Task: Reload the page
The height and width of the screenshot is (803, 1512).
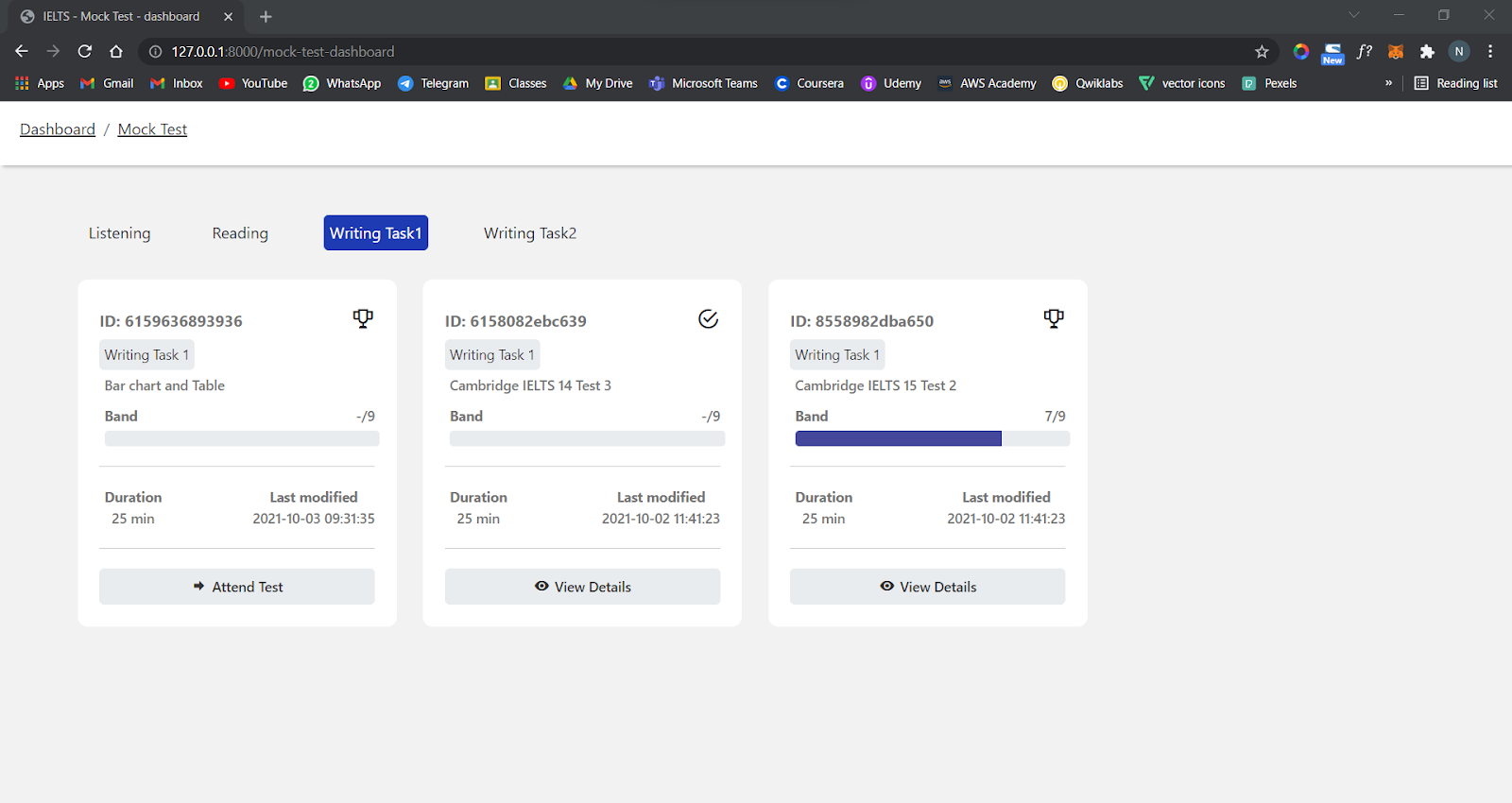Action: [x=85, y=51]
